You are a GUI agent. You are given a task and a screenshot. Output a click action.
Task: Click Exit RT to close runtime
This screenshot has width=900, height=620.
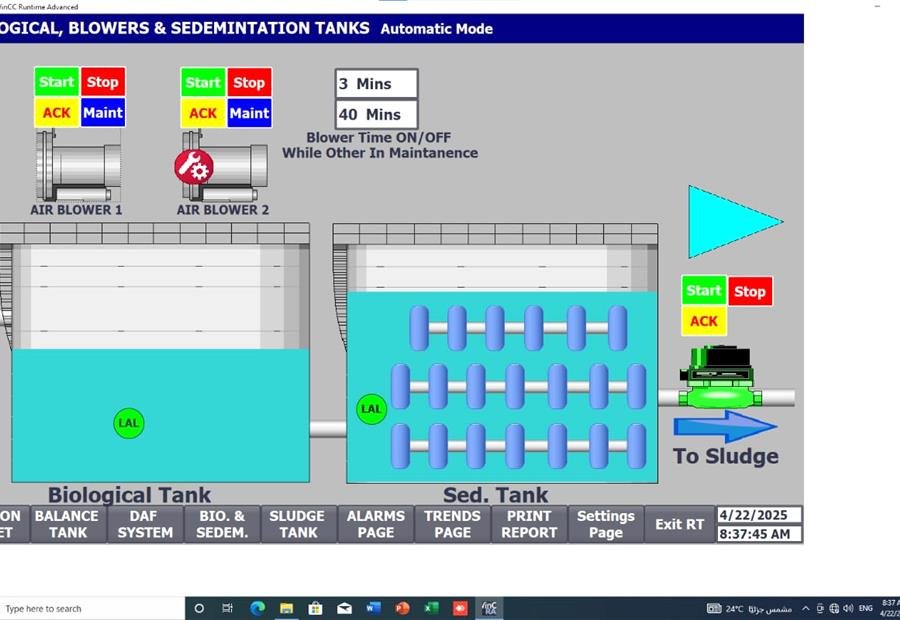pyautogui.click(x=680, y=524)
